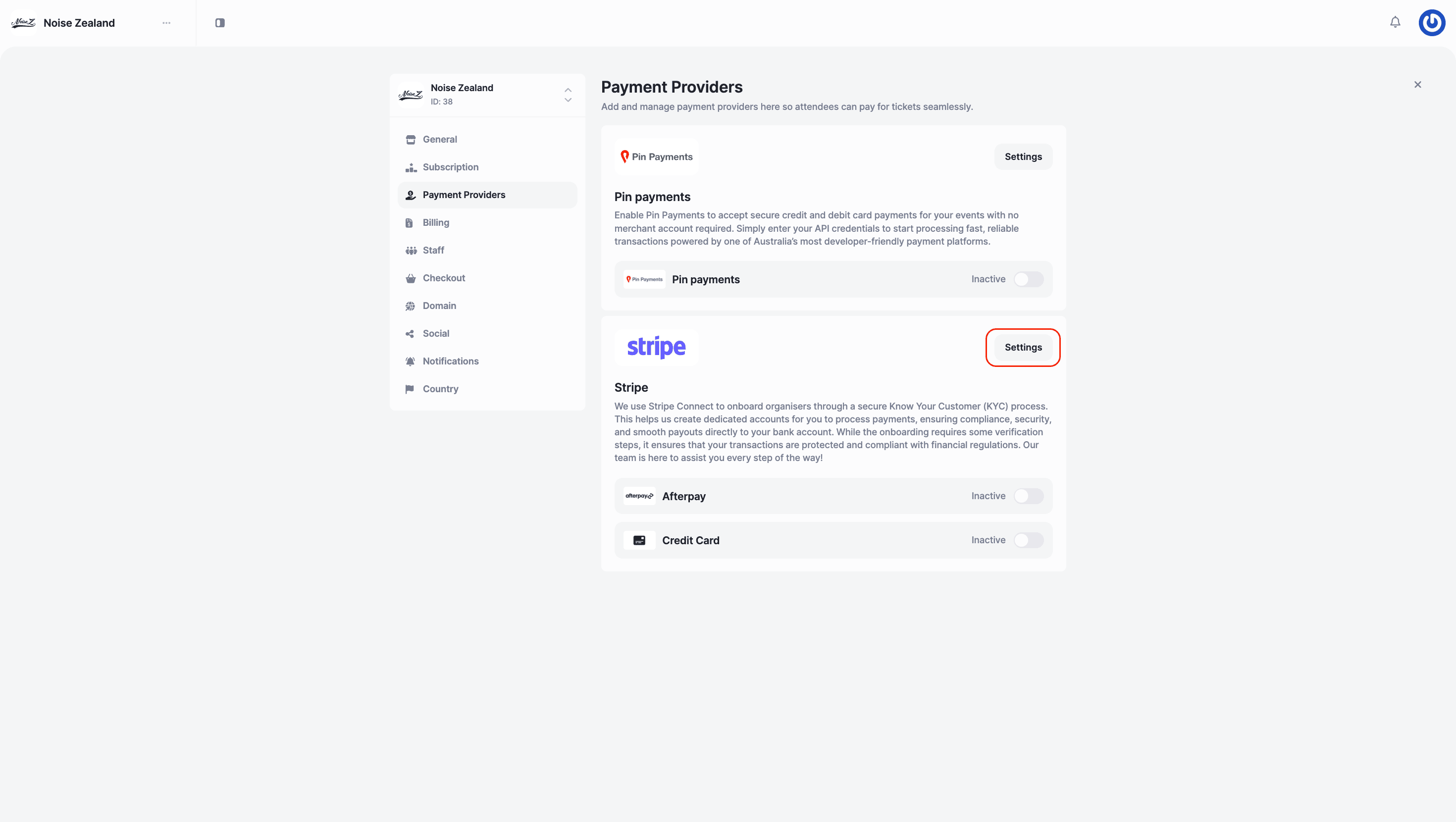Go to the Notifications settings section

(x=450, y=361)
